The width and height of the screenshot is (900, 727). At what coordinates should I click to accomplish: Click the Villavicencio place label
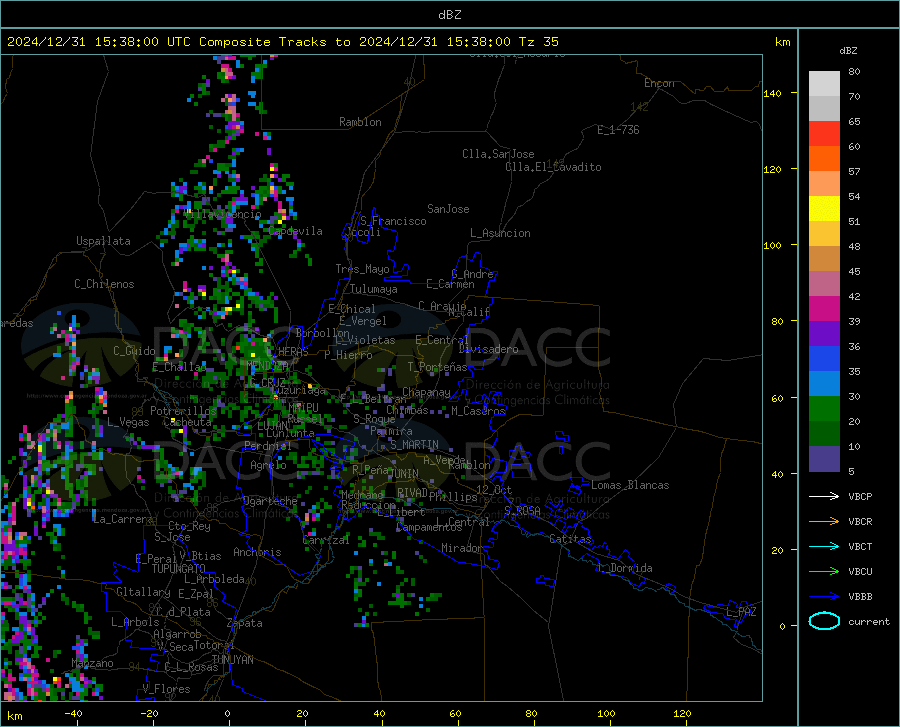tap(223, 215)
